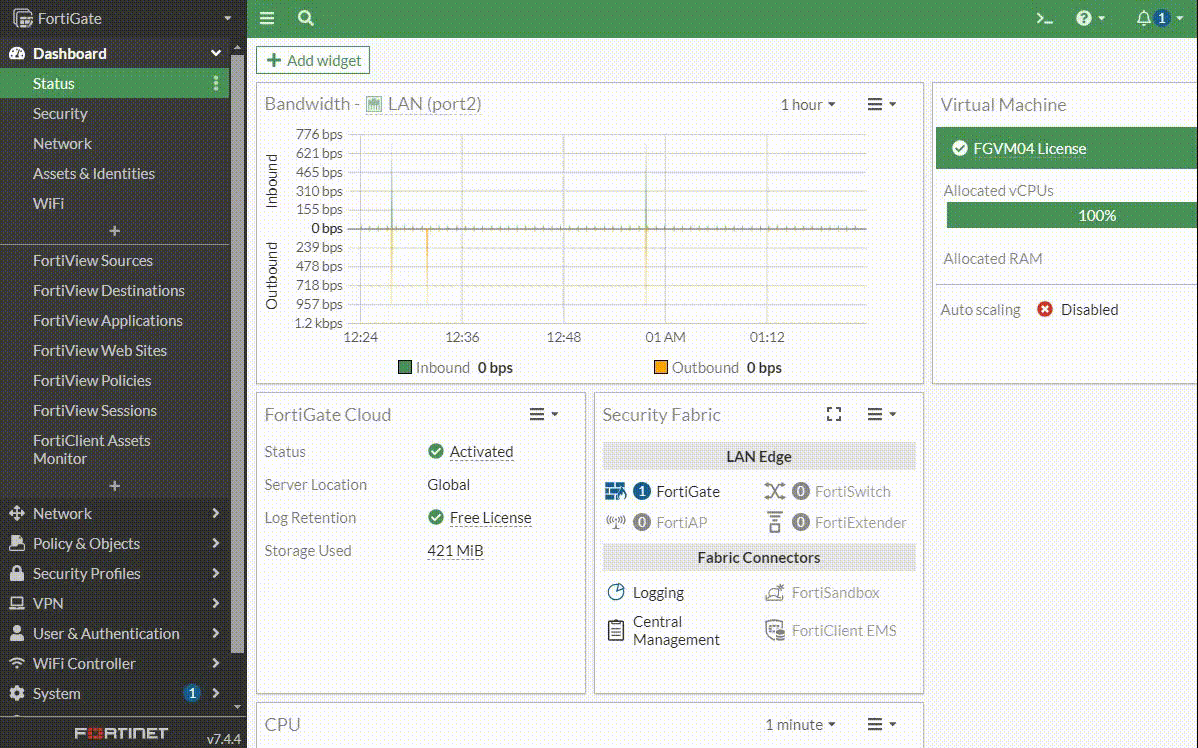This screenshot has width=1198, height=748.
Task: Expand the System menu
Action: click(115, 694)
